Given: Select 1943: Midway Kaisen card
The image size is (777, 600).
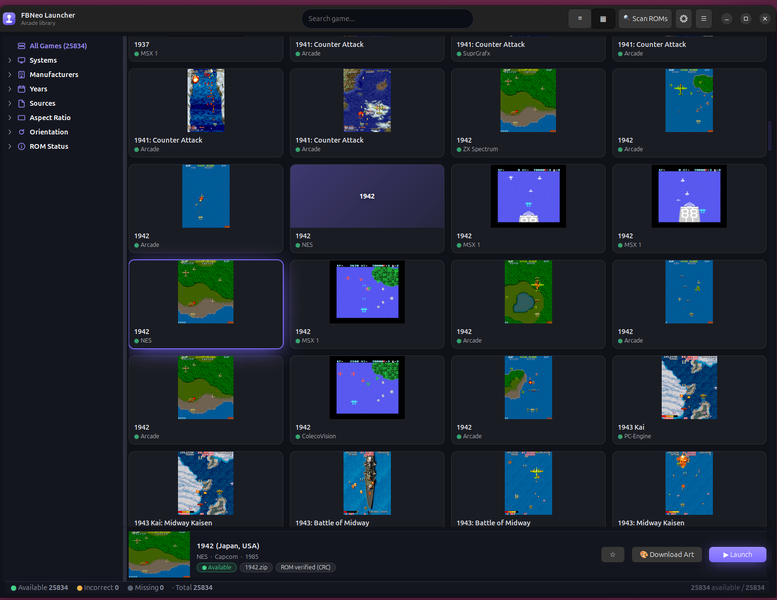Looking at the screenshot, I should (x=689, y=489).
